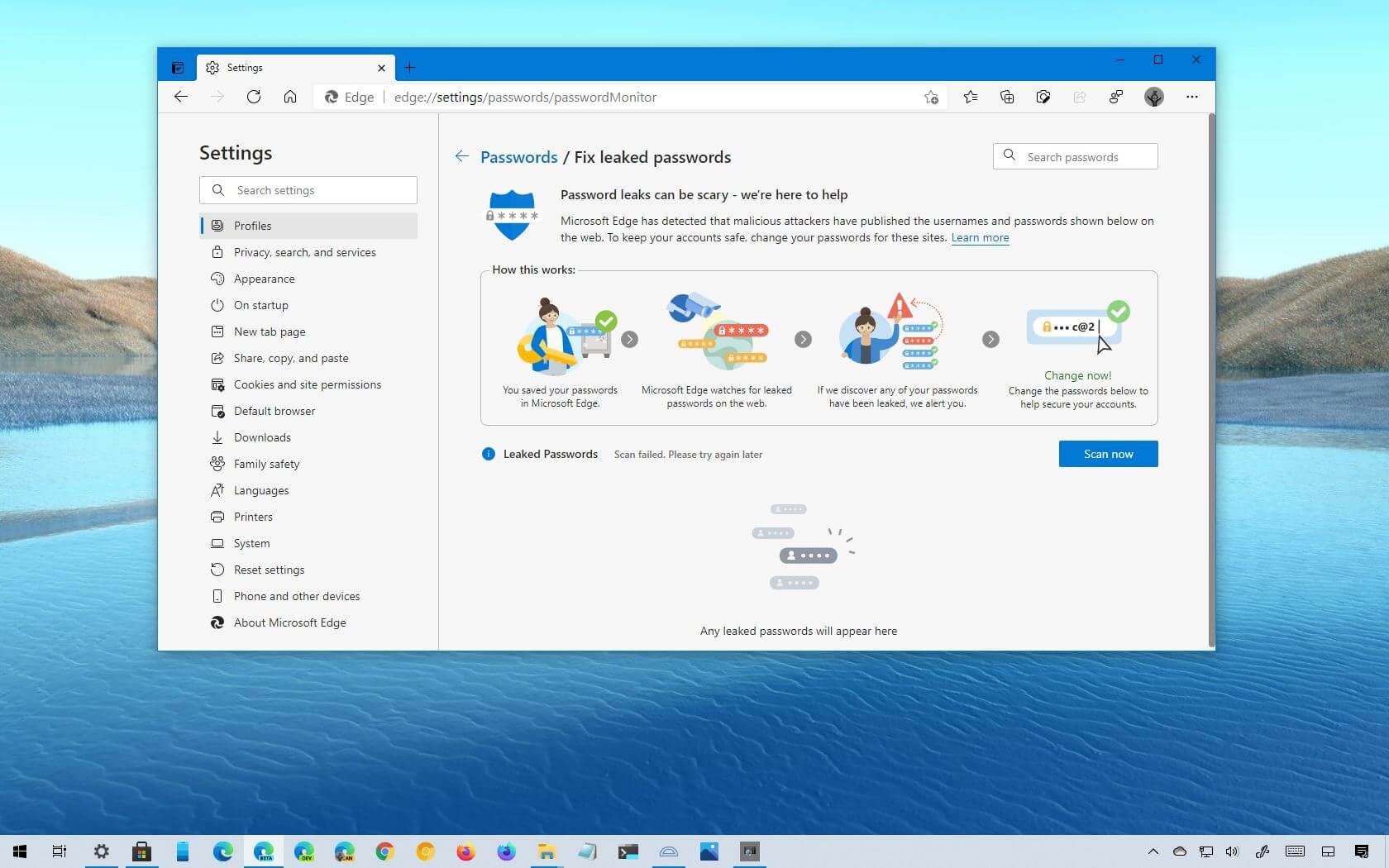Click the tab actions menu icon
The height and width of the screenshot is (868, 1389).
pyautogui.click(x=178, y=68)
